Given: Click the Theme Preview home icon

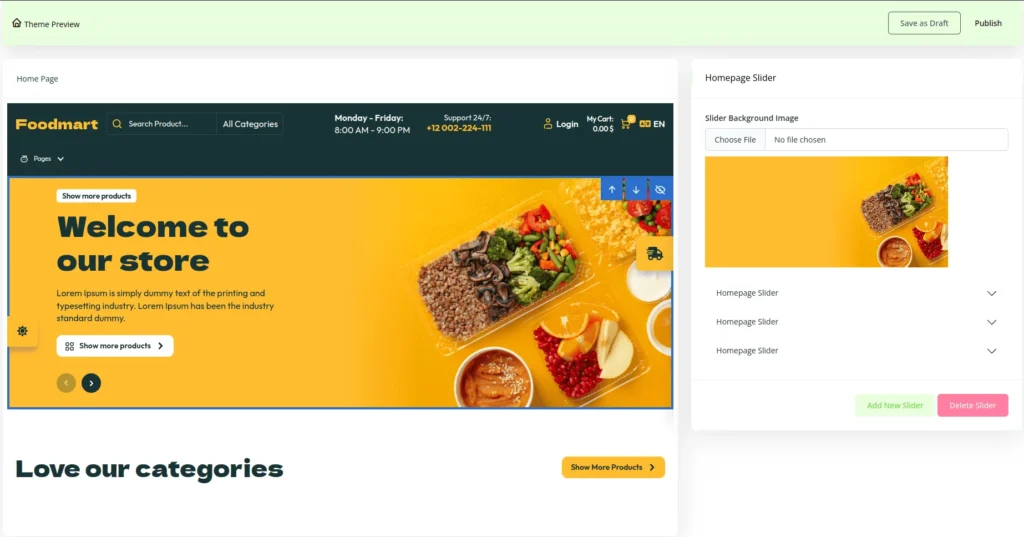Looking at the screenshot, I should 16,23.
